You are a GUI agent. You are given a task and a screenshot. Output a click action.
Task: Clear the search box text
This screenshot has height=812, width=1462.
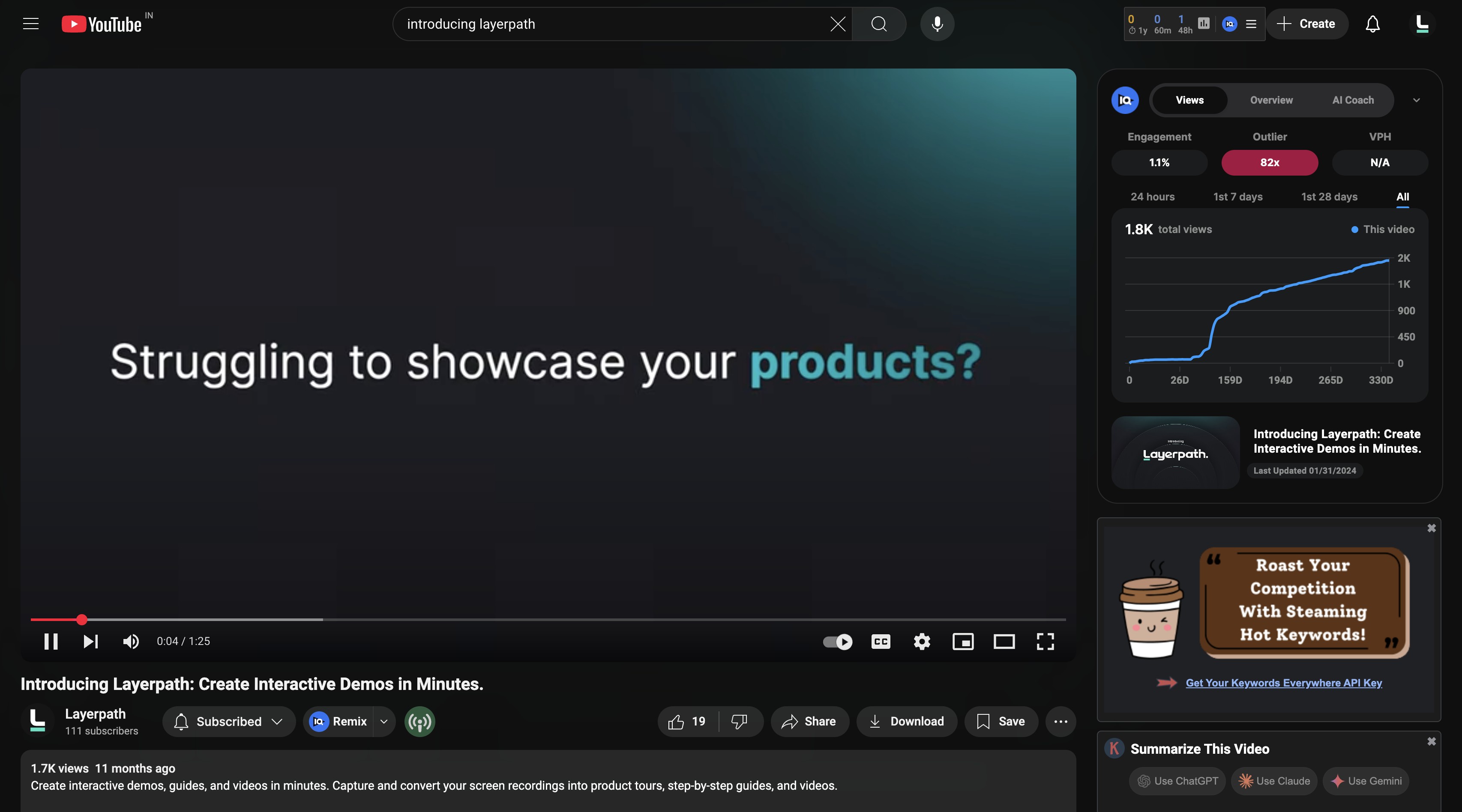tap(838, 24)
